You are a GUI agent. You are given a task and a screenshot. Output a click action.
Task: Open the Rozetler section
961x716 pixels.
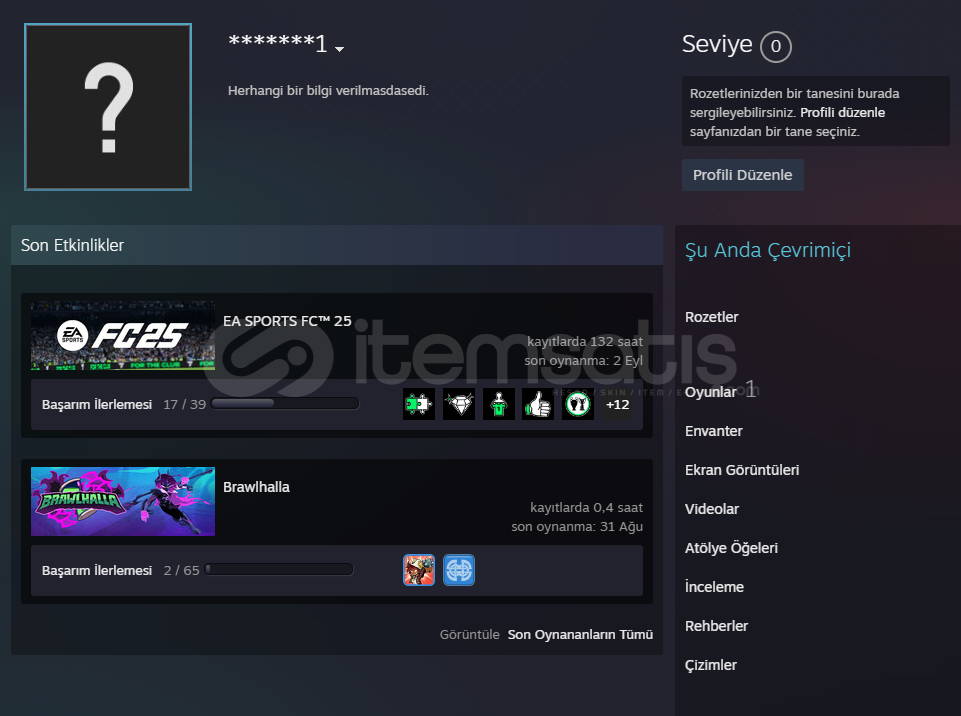pos(712,317)
